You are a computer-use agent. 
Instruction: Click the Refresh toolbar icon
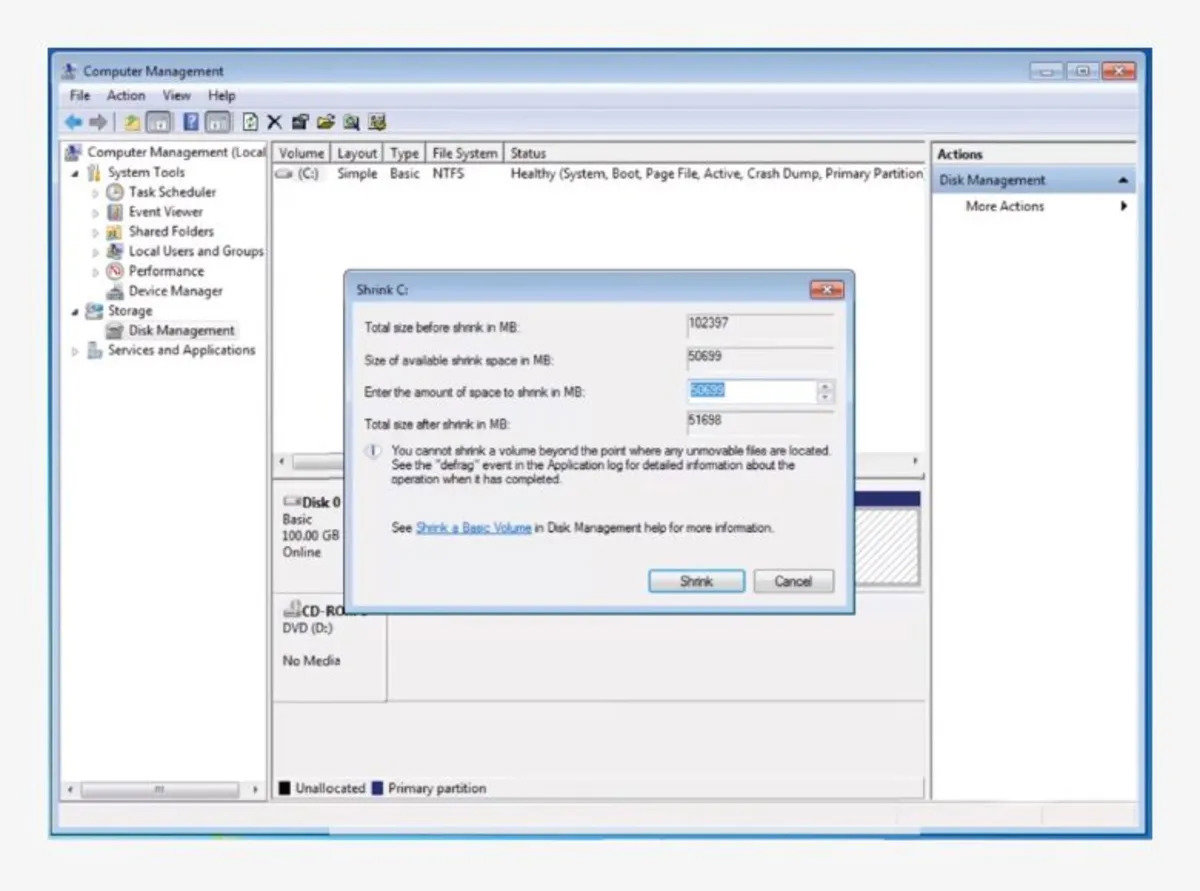(250, 122)
